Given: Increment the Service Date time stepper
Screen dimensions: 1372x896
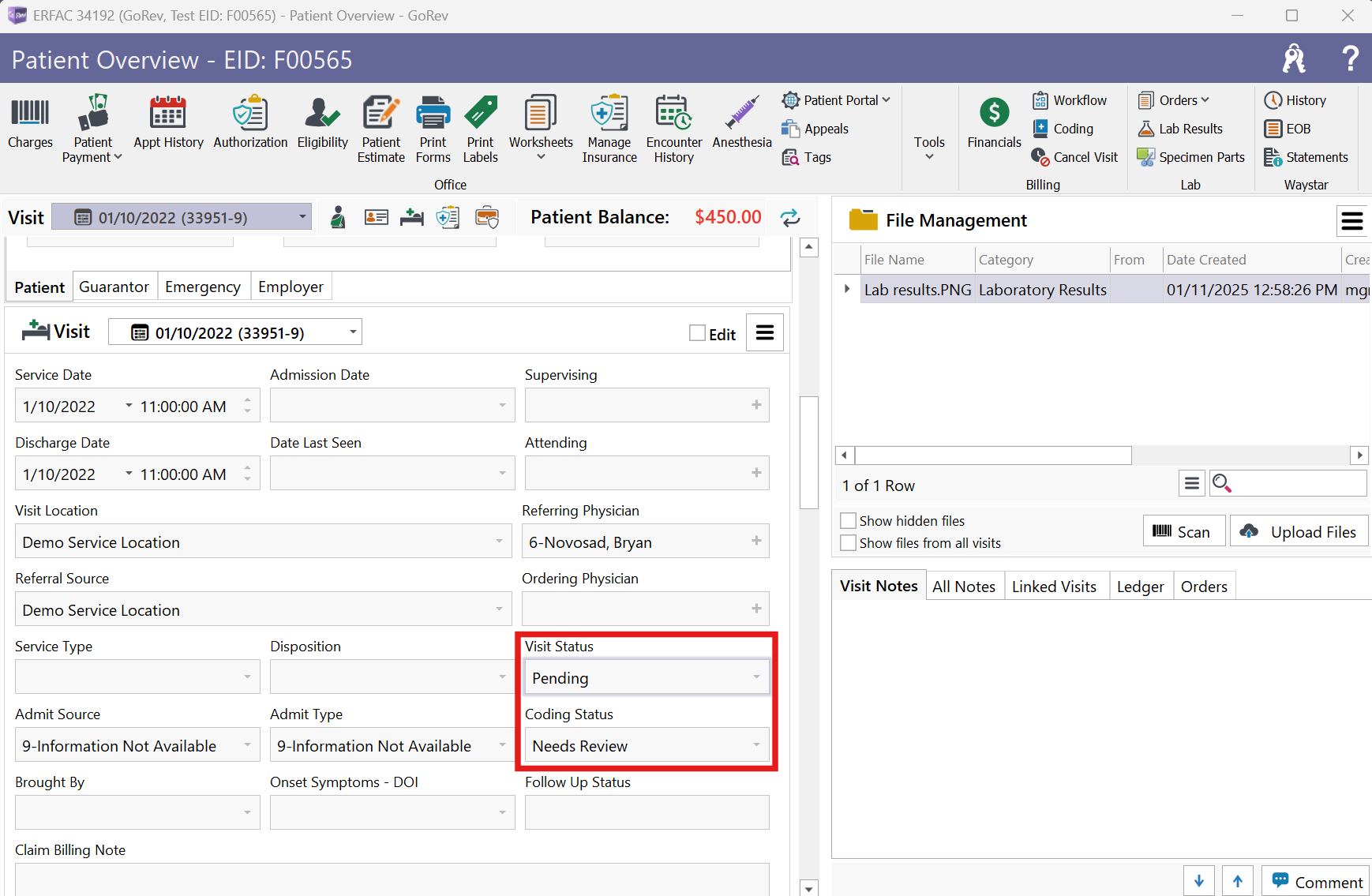Looking at the screenshot, I should pos(247,399).
